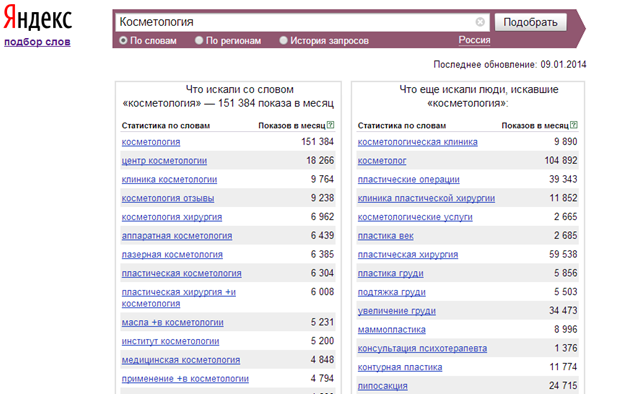Open the 'медицинская косметология' link
Screen dimensions: 627x396
click(181, 360)
